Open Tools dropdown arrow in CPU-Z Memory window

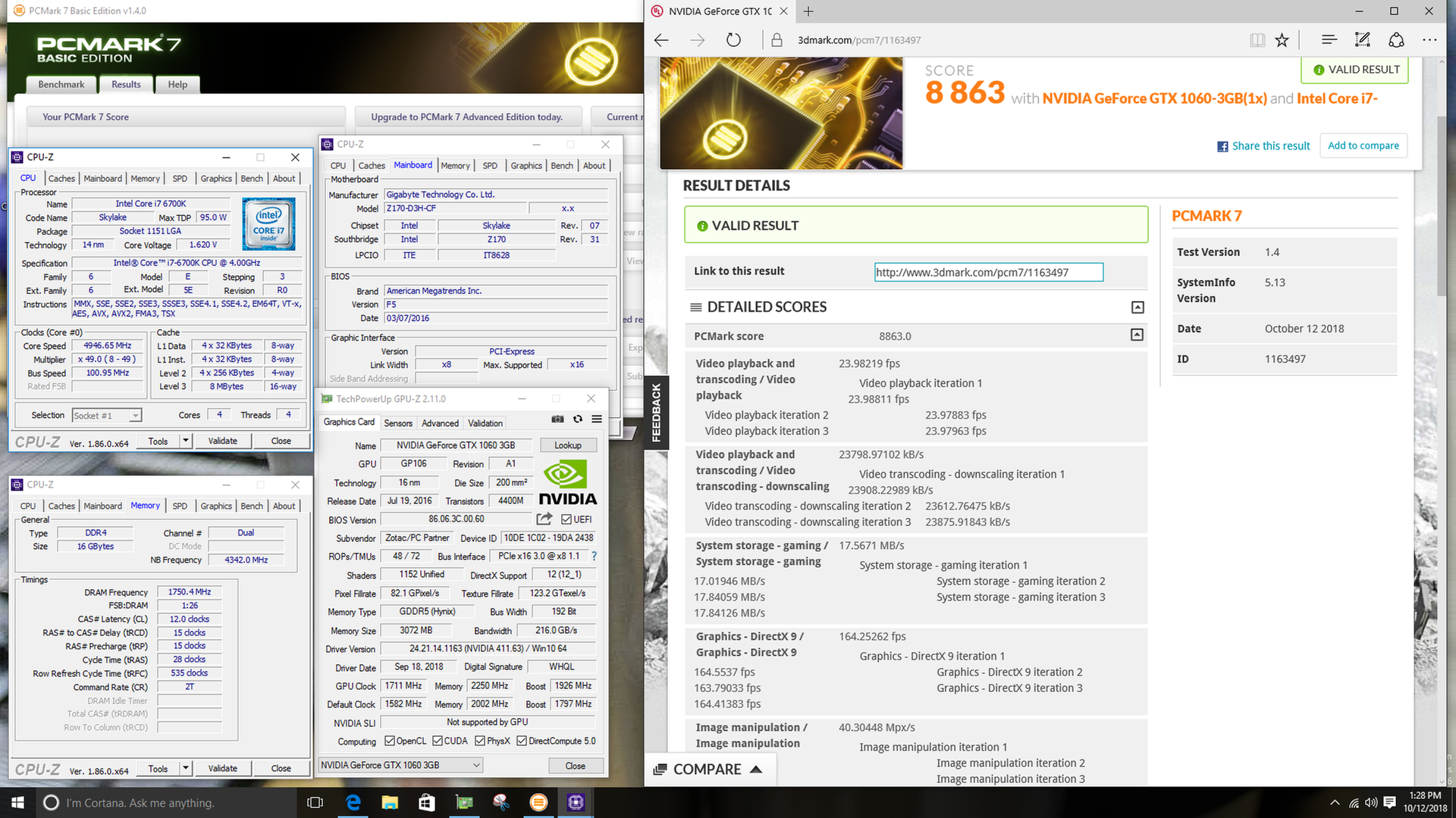pyautogui.click(x=185, y=768)
